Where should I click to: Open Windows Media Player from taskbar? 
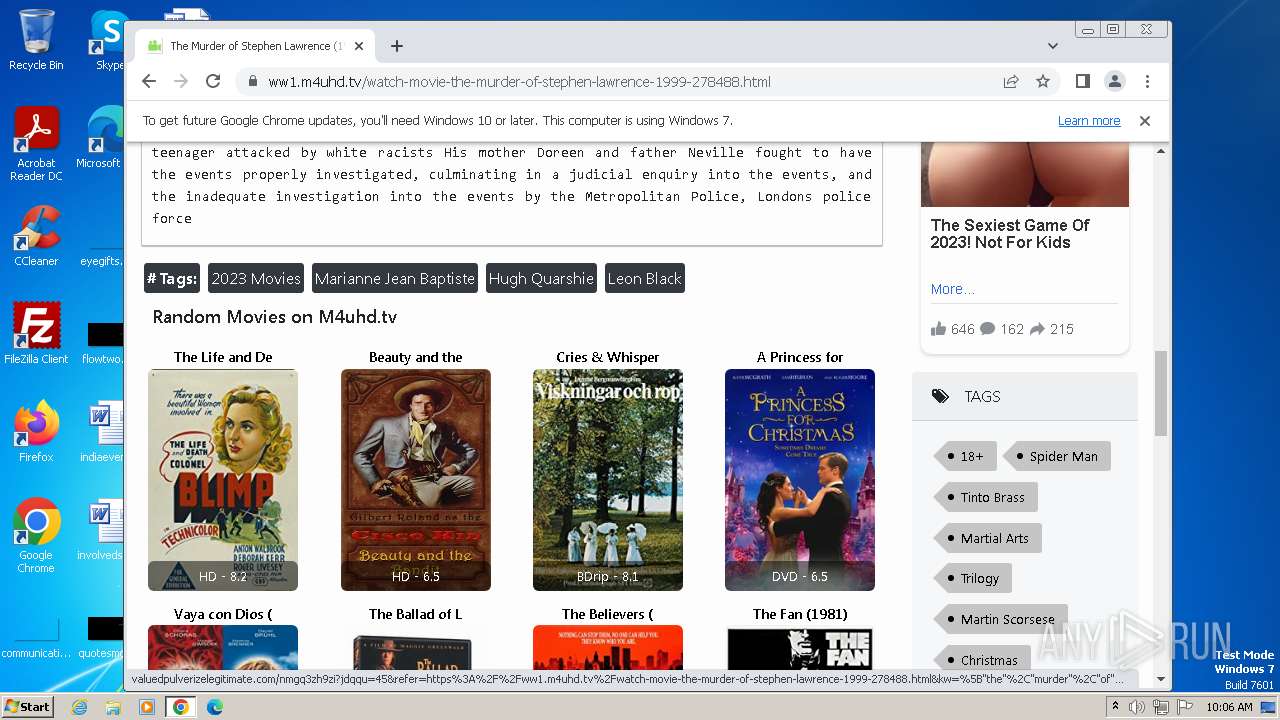(x=147, y=707)
